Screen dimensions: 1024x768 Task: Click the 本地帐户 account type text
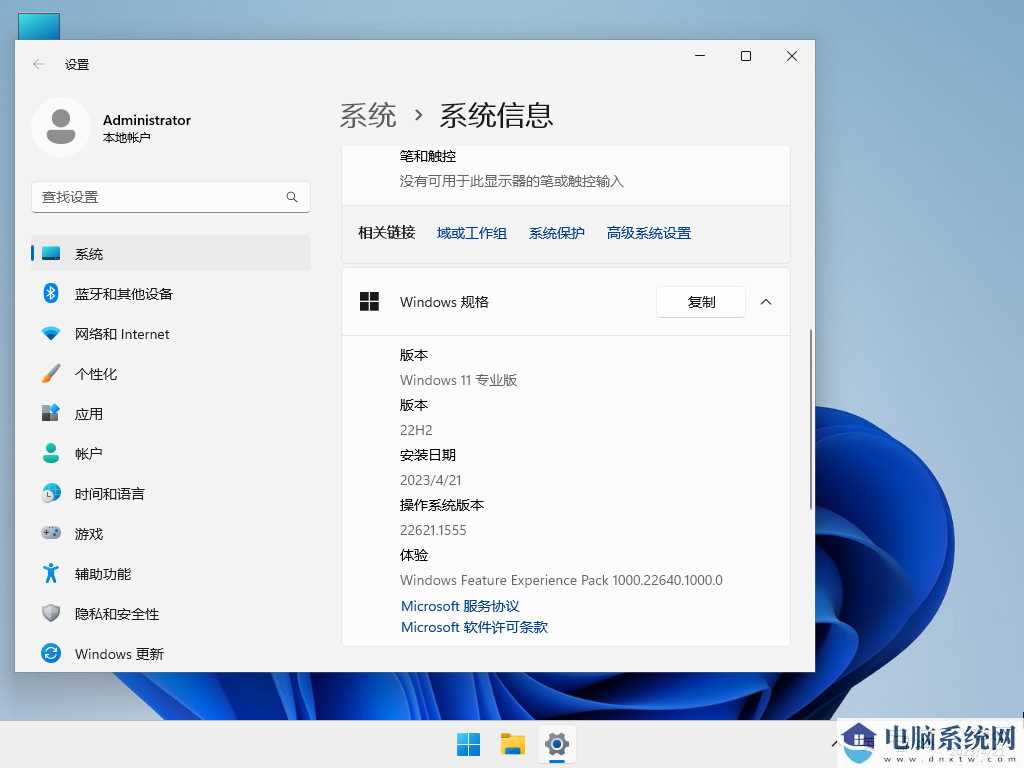127,137
